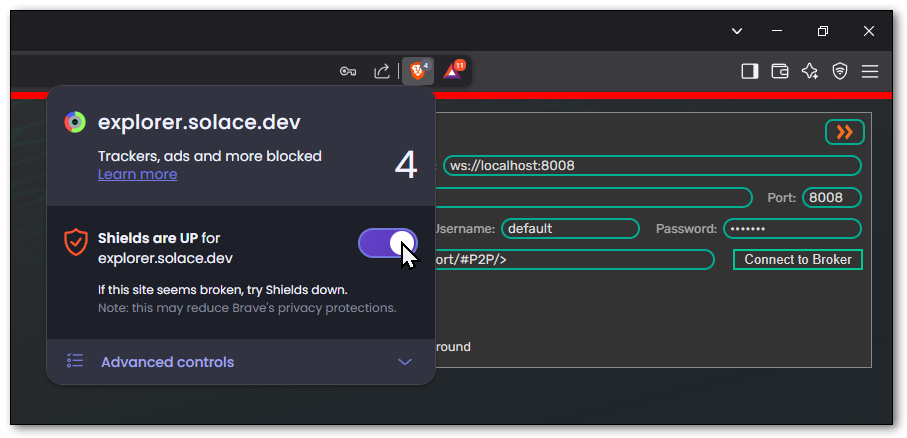Click the long host field left of Port
The image size is (907, 438).
(x=593, y=197)
